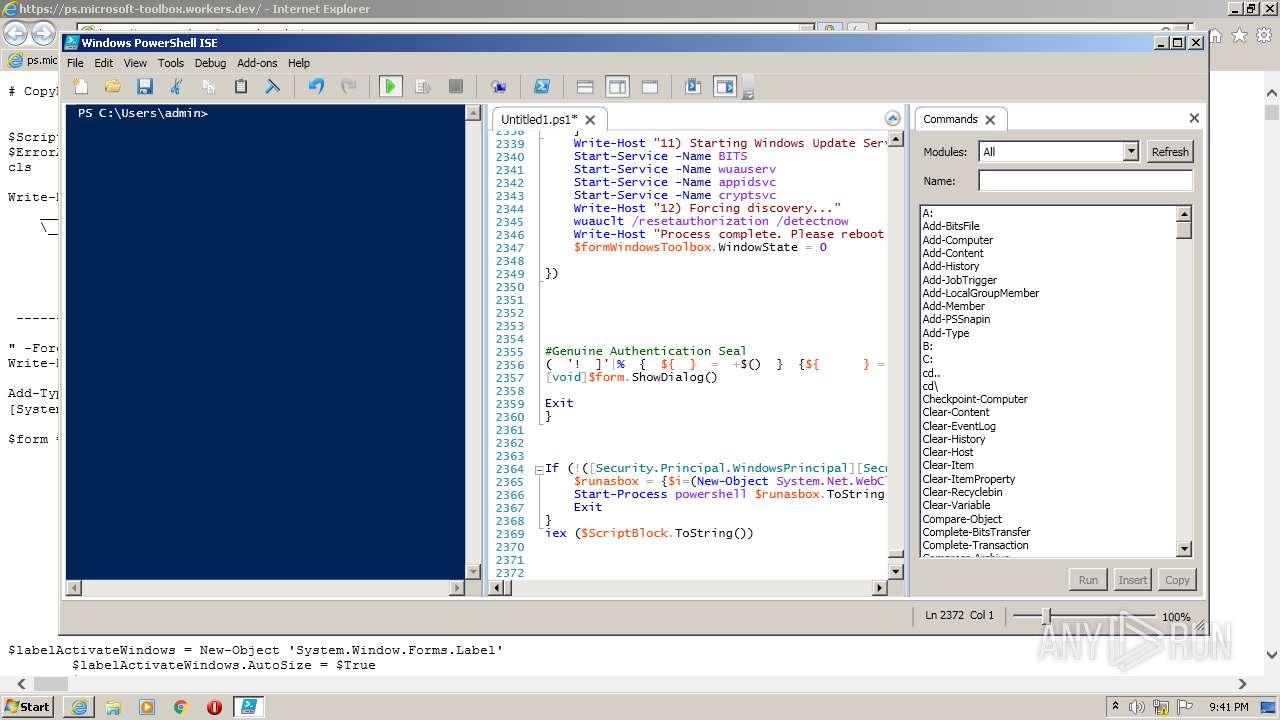Select Add-LocalGroupMember command

pos(981,293)
